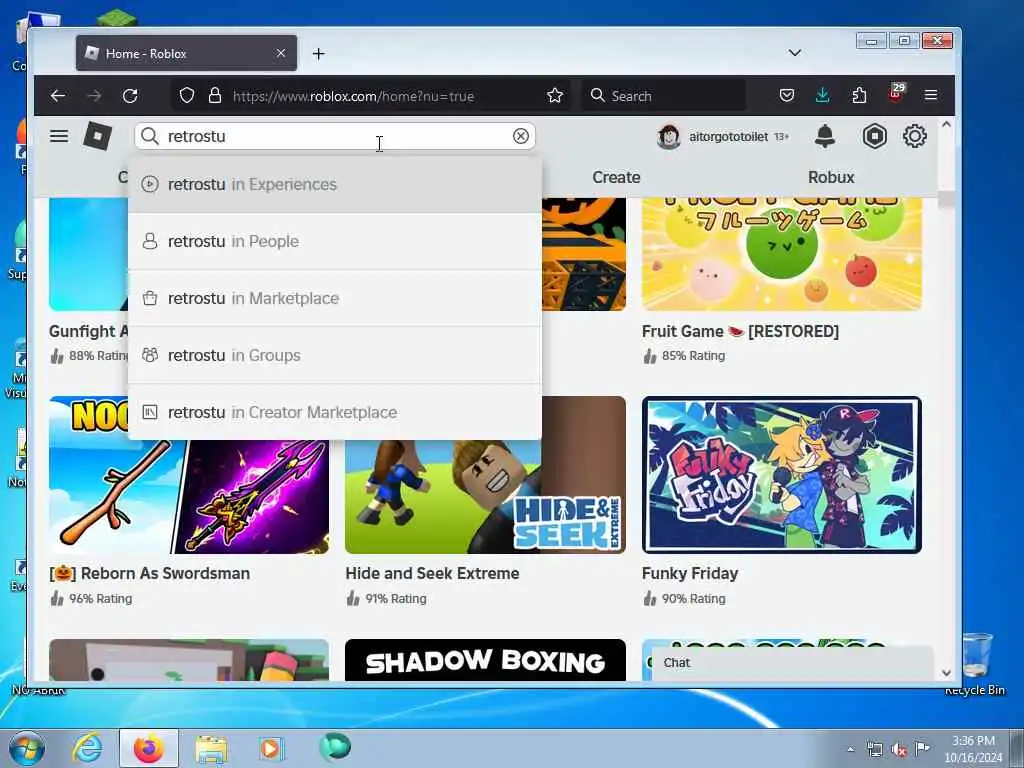Image resolution: width=1024 pixels, height=768 pixels.
Task: Click the padlock site info icon
Action: pyautogui.click(x=214, y=96)
